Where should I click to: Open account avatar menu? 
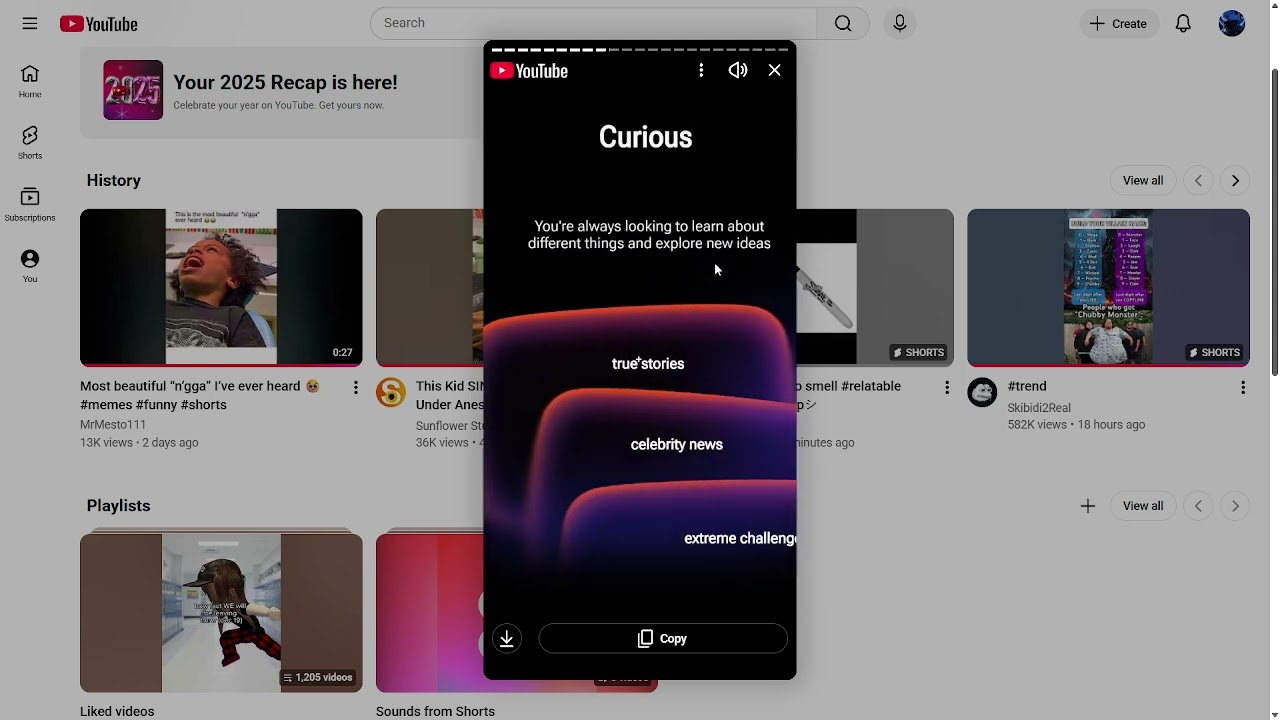(1232, 23)
